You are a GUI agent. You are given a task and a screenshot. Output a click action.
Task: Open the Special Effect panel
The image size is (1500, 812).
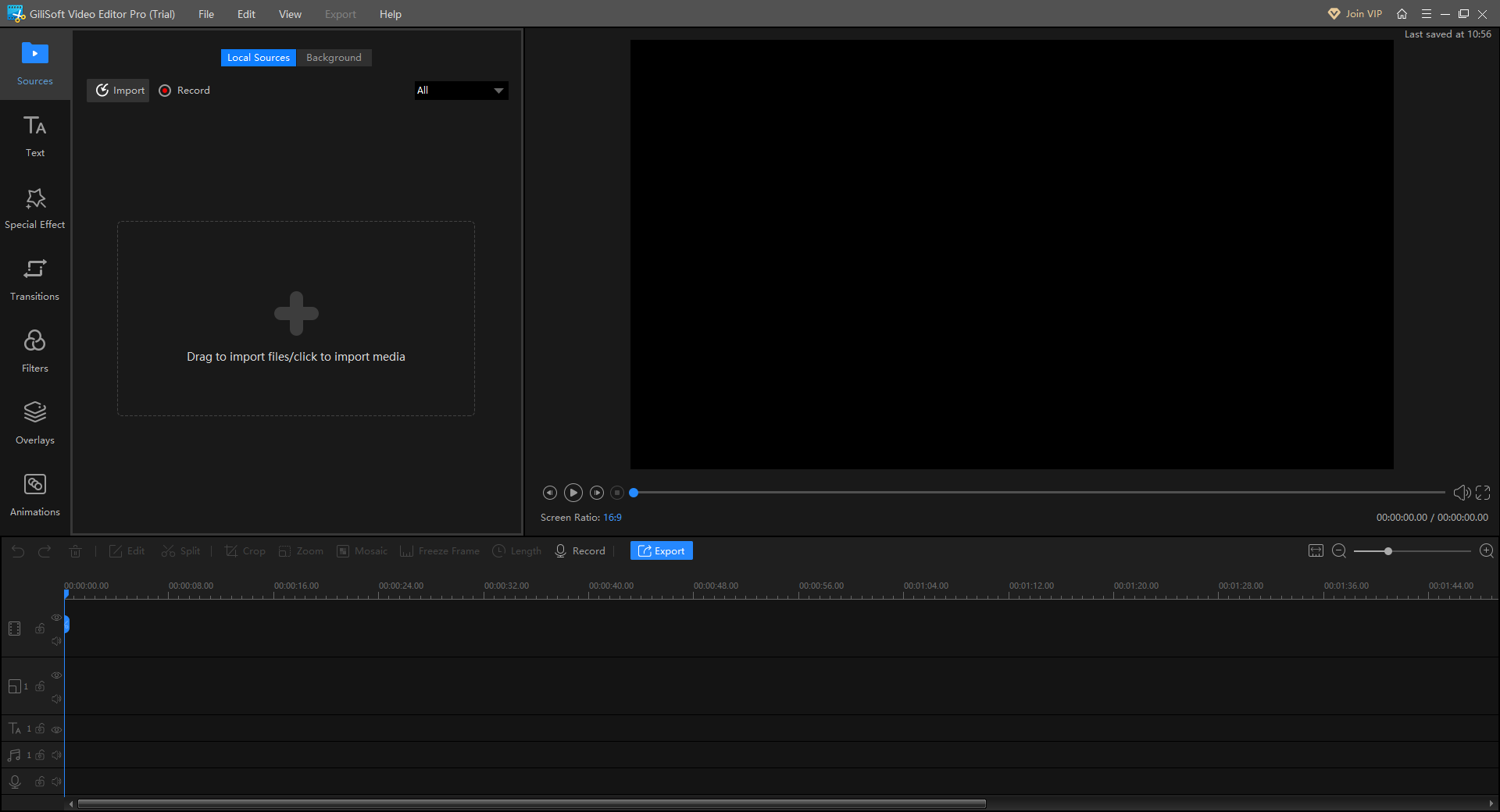[35, 208]
